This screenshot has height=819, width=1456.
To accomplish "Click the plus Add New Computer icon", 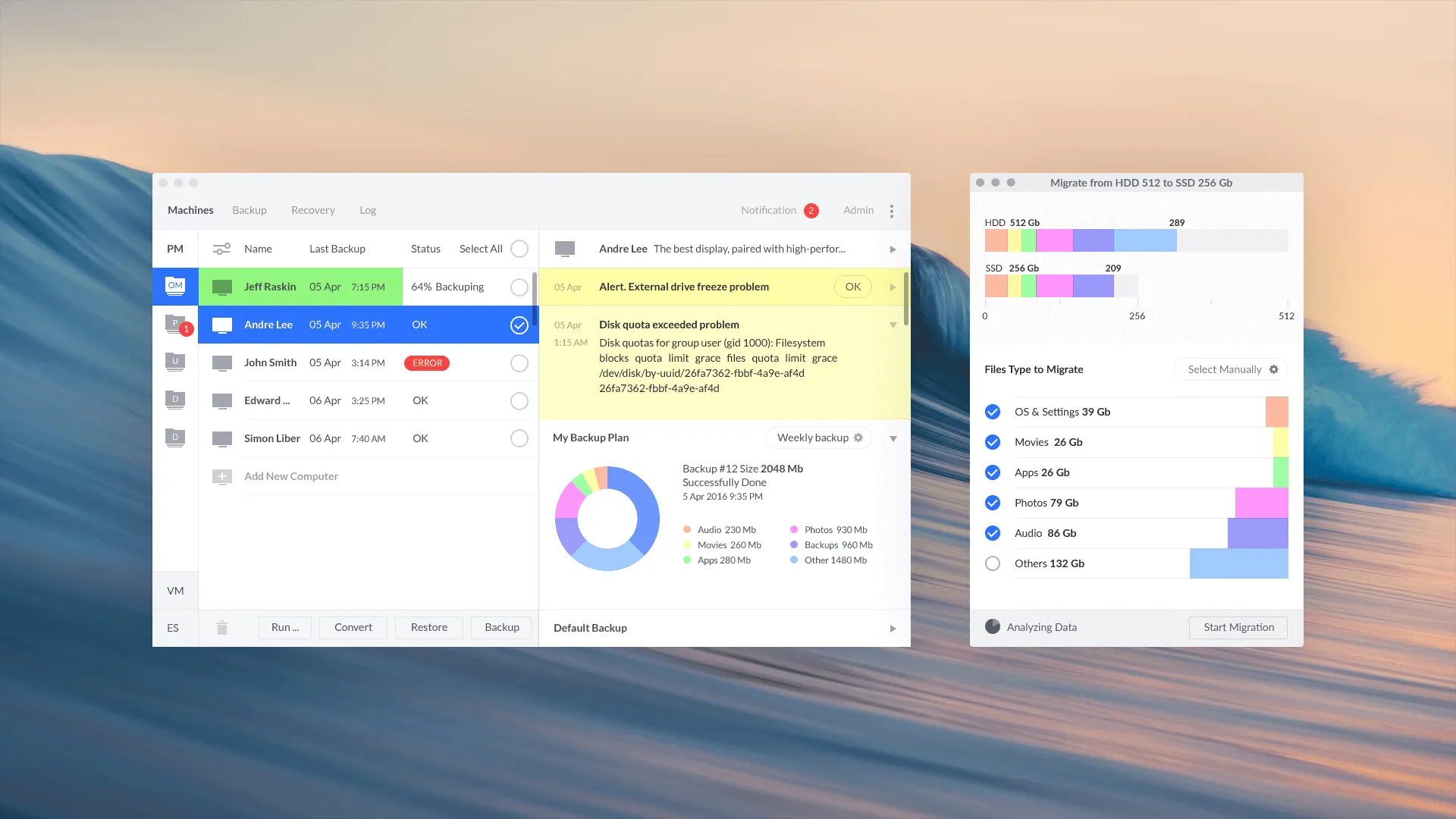I will 222,477.
